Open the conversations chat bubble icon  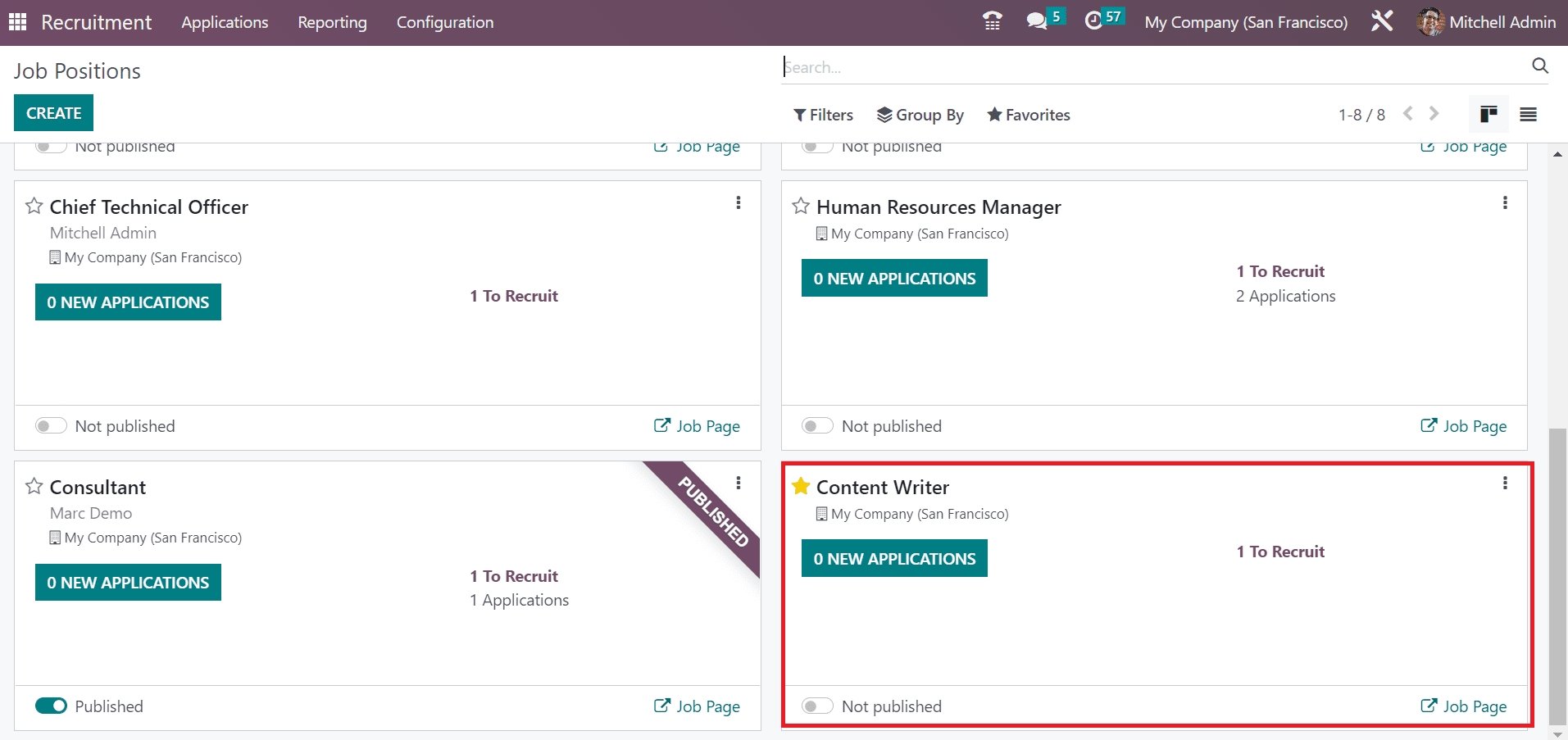pos(1037,21)
